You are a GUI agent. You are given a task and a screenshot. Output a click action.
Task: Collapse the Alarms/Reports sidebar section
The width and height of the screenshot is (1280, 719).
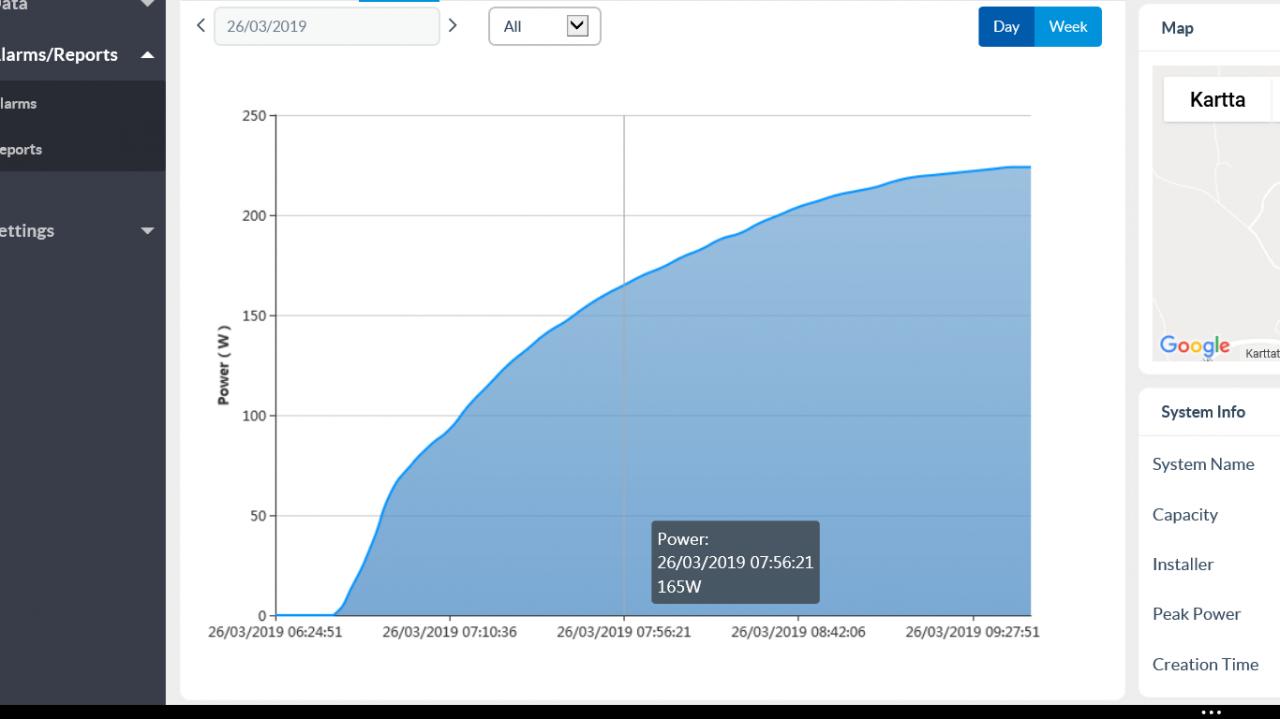point(148,55)
